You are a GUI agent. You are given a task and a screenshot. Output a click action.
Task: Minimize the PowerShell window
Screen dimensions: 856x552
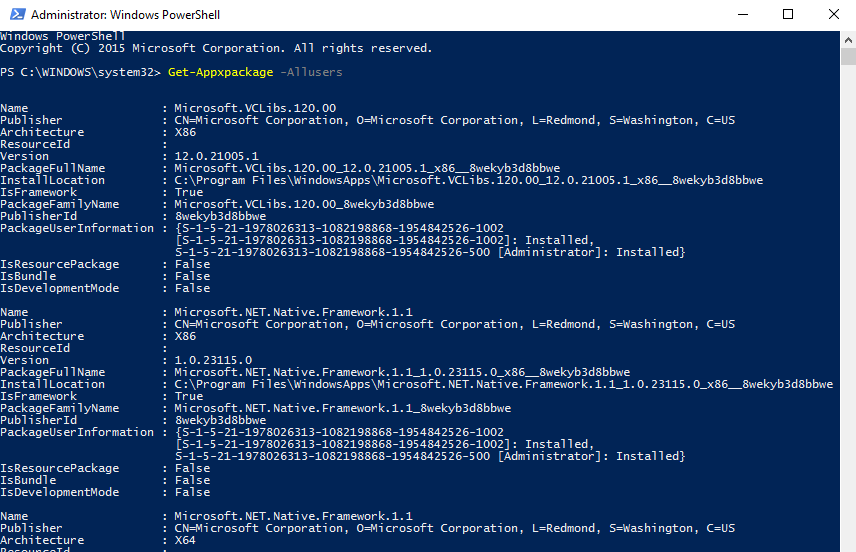[x=741, y=15]
